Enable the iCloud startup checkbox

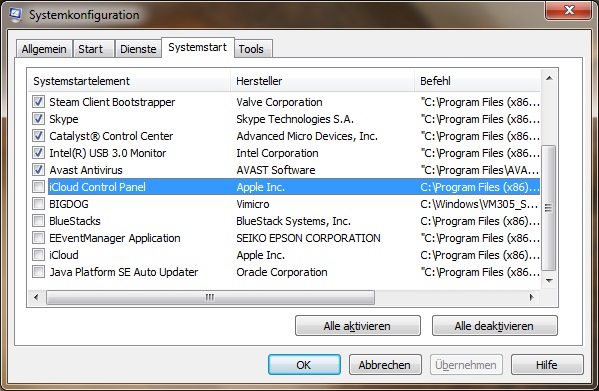[x=38, y=255]
